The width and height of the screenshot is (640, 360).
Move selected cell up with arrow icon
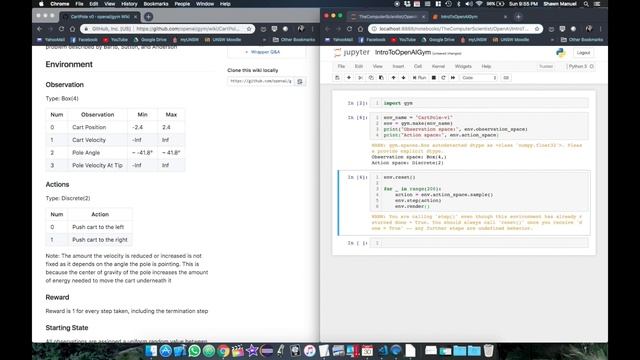[x=393, y=78]
